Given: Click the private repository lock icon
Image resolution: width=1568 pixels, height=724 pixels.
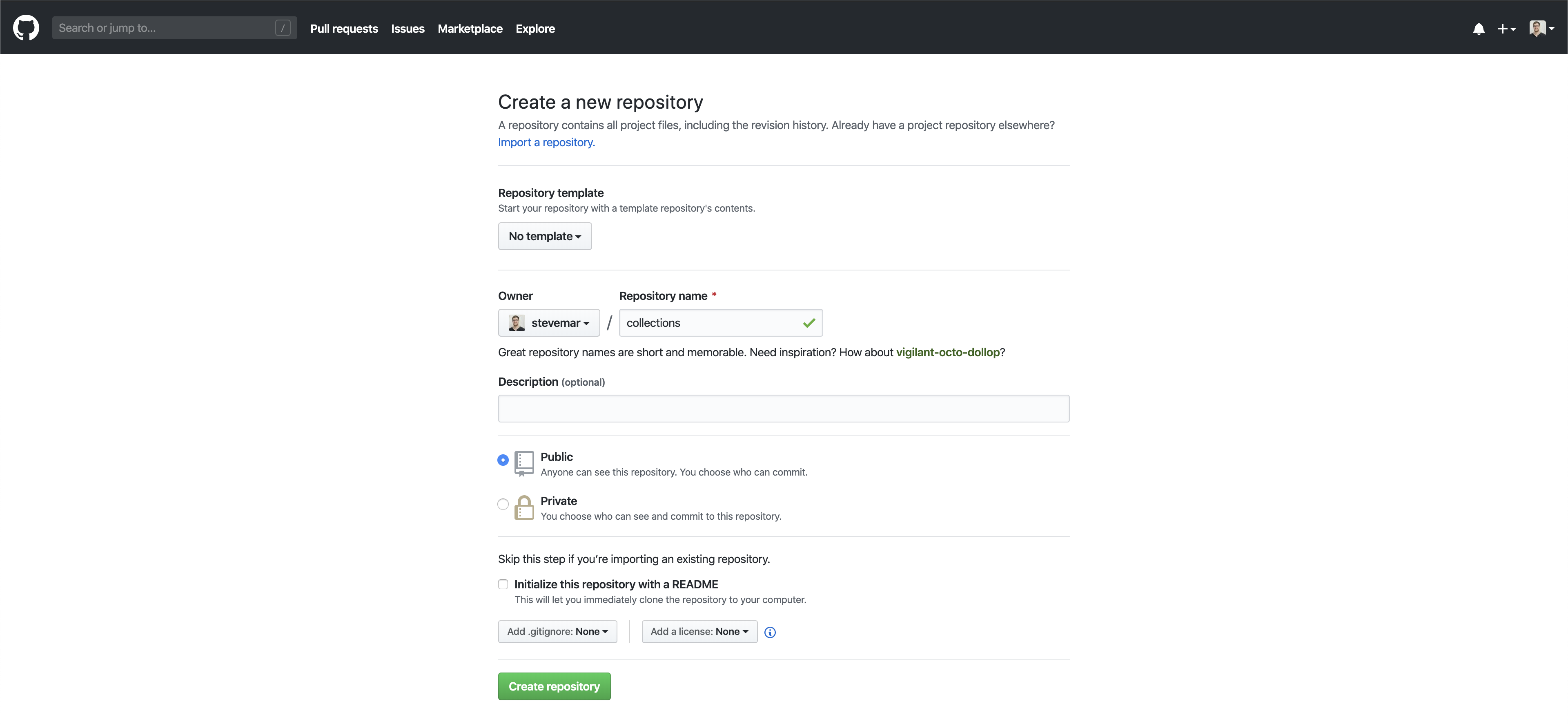Looking at the screenshot, I should coord(524,507).
